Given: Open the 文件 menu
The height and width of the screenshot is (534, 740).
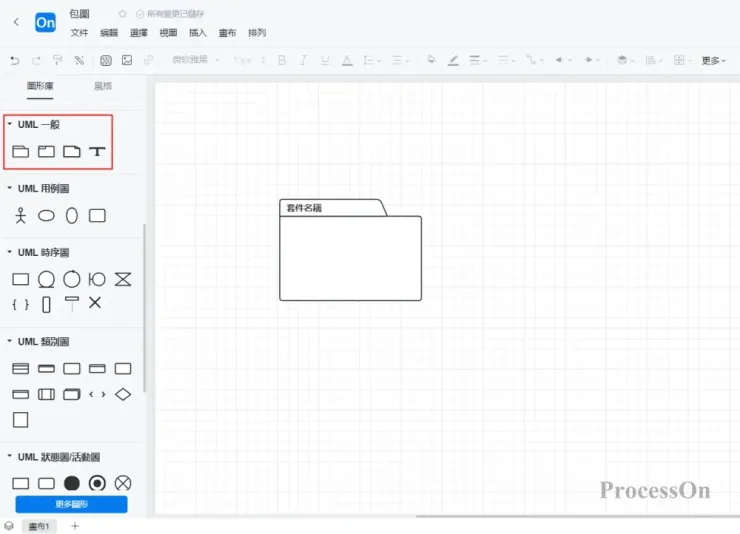Looking at the screenshot, I should pyautogui.click(x=79, y=33).
